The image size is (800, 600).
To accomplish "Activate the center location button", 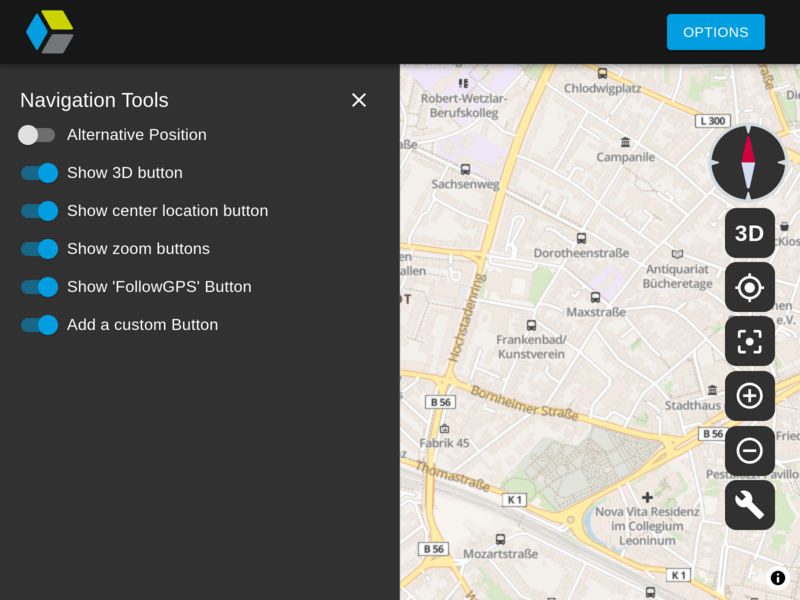I will click(x=749, y=287).
